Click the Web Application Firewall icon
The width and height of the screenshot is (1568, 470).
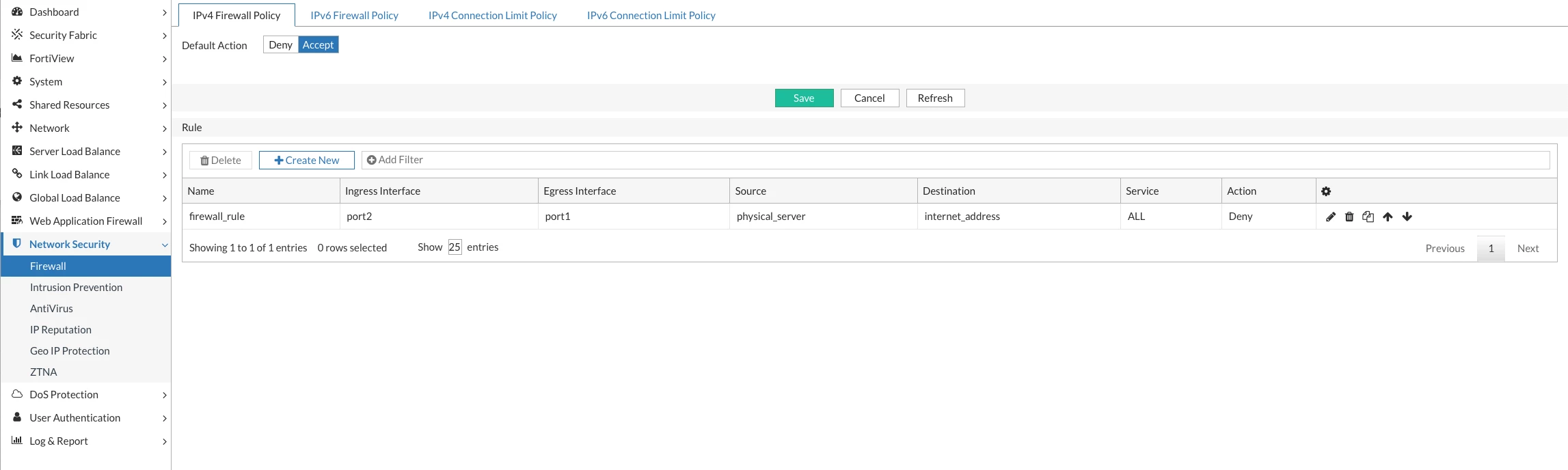(x=17, y=220)
